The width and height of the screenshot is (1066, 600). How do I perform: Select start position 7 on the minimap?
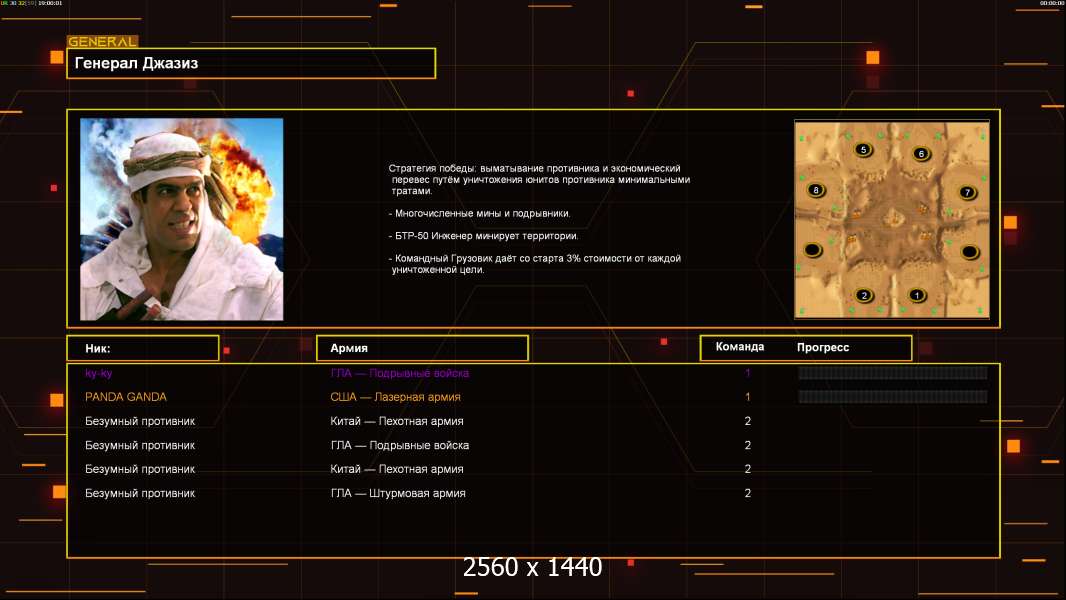coord(967,192)
